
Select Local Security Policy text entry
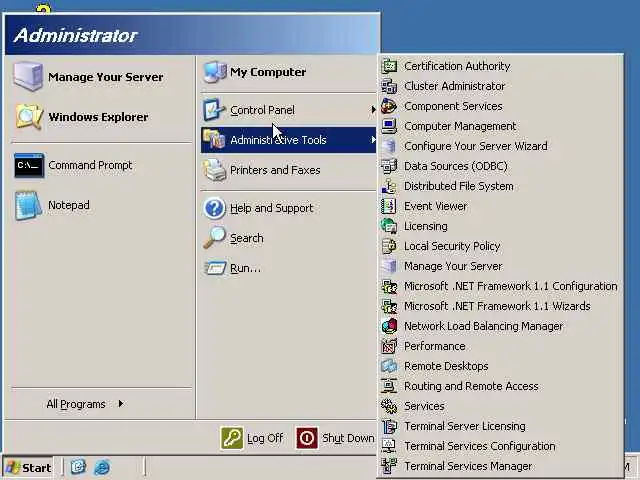point(452,246)
